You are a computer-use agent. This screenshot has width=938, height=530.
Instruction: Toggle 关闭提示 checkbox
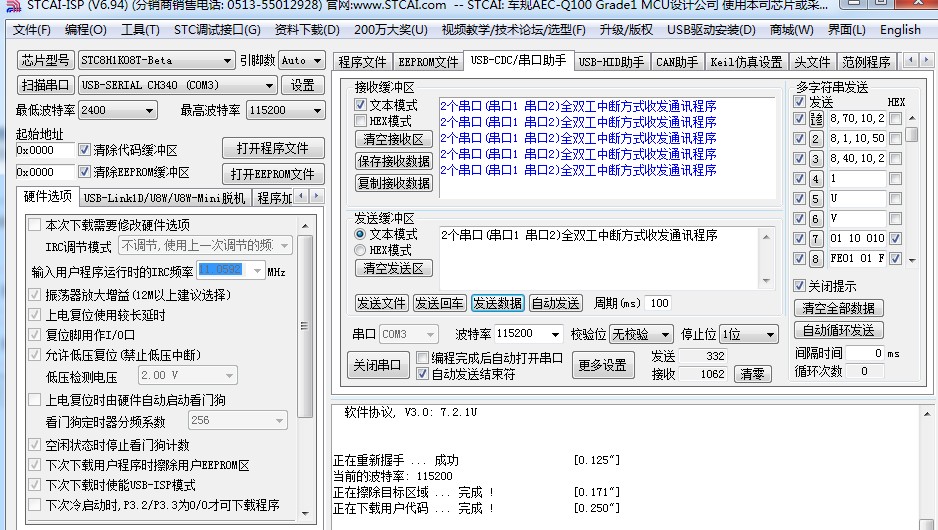799,285
